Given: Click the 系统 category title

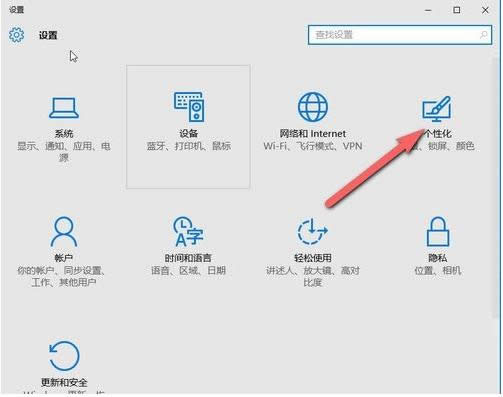Looking at the screenshot, I should (x=64, y=134).
